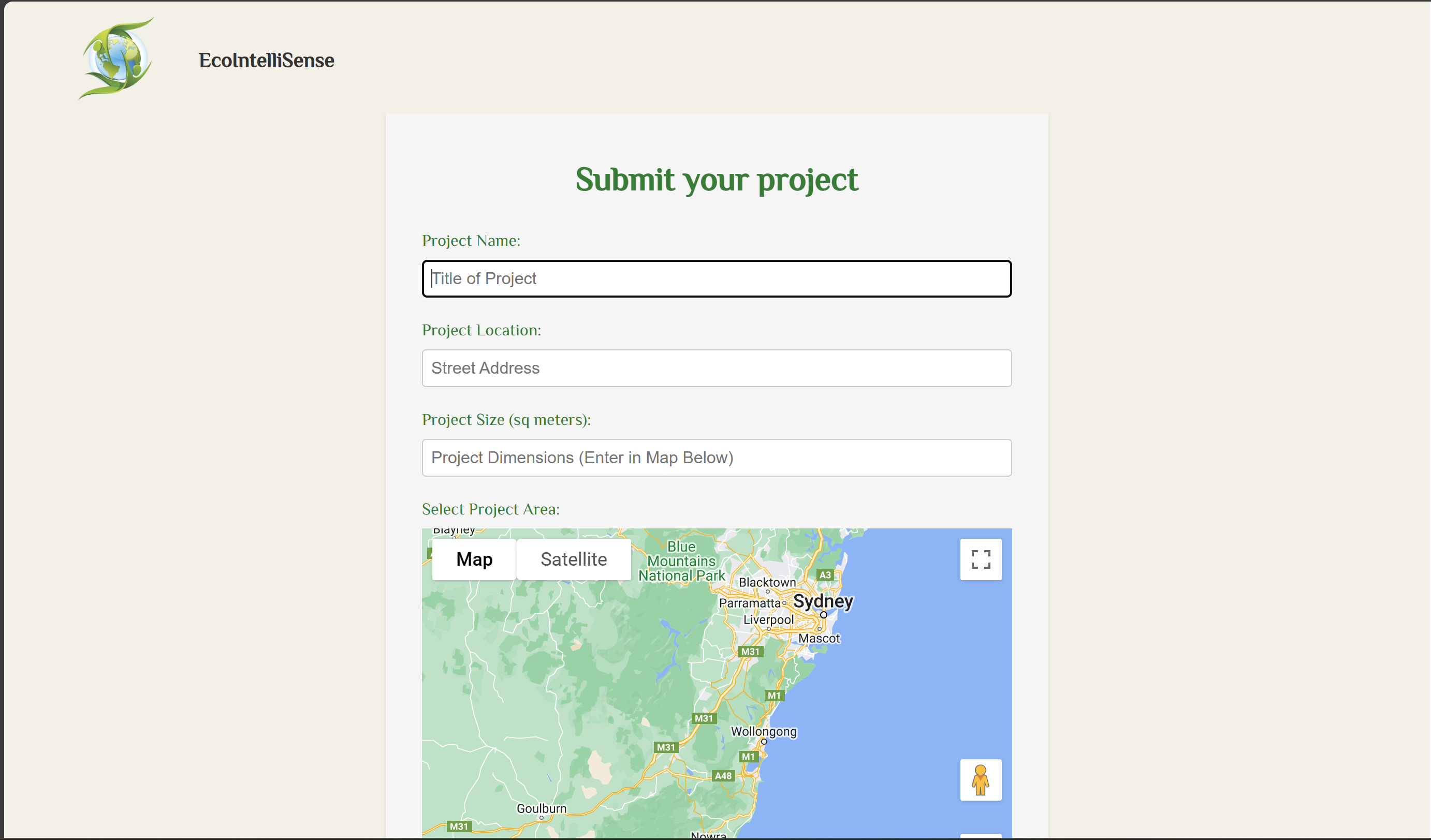Click the EcoIntelliSense site title
Image resolution: width=1431 pixels, height=840 pixels.
pyautogui.click(x=266, y=60)
